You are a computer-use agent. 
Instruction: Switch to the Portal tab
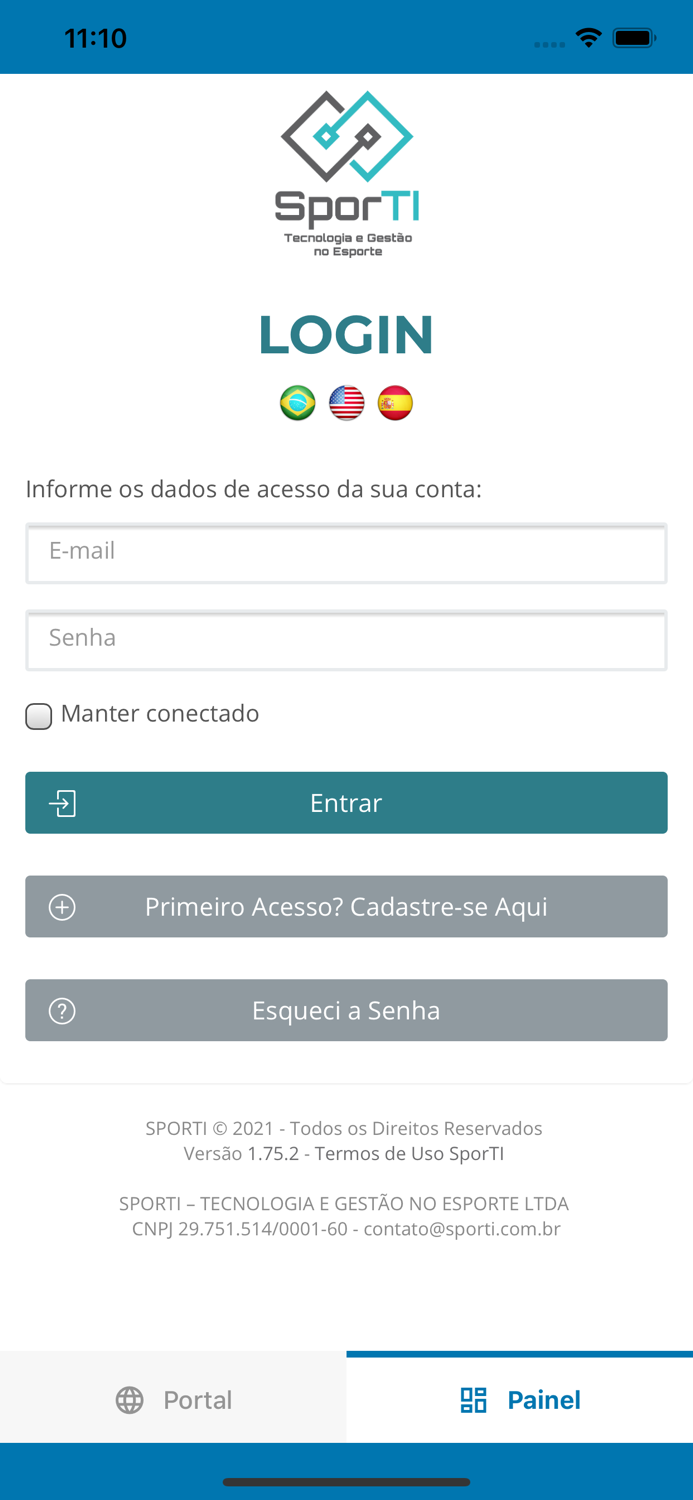tap(172, 1400)
